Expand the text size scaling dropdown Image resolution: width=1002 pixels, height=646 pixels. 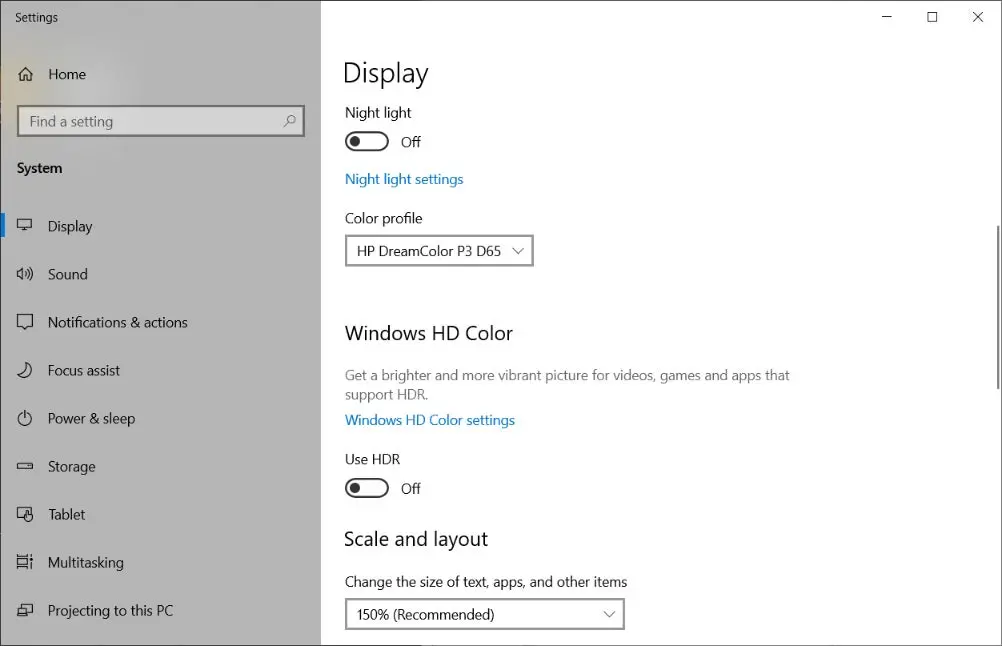click(x=484, y=613)
